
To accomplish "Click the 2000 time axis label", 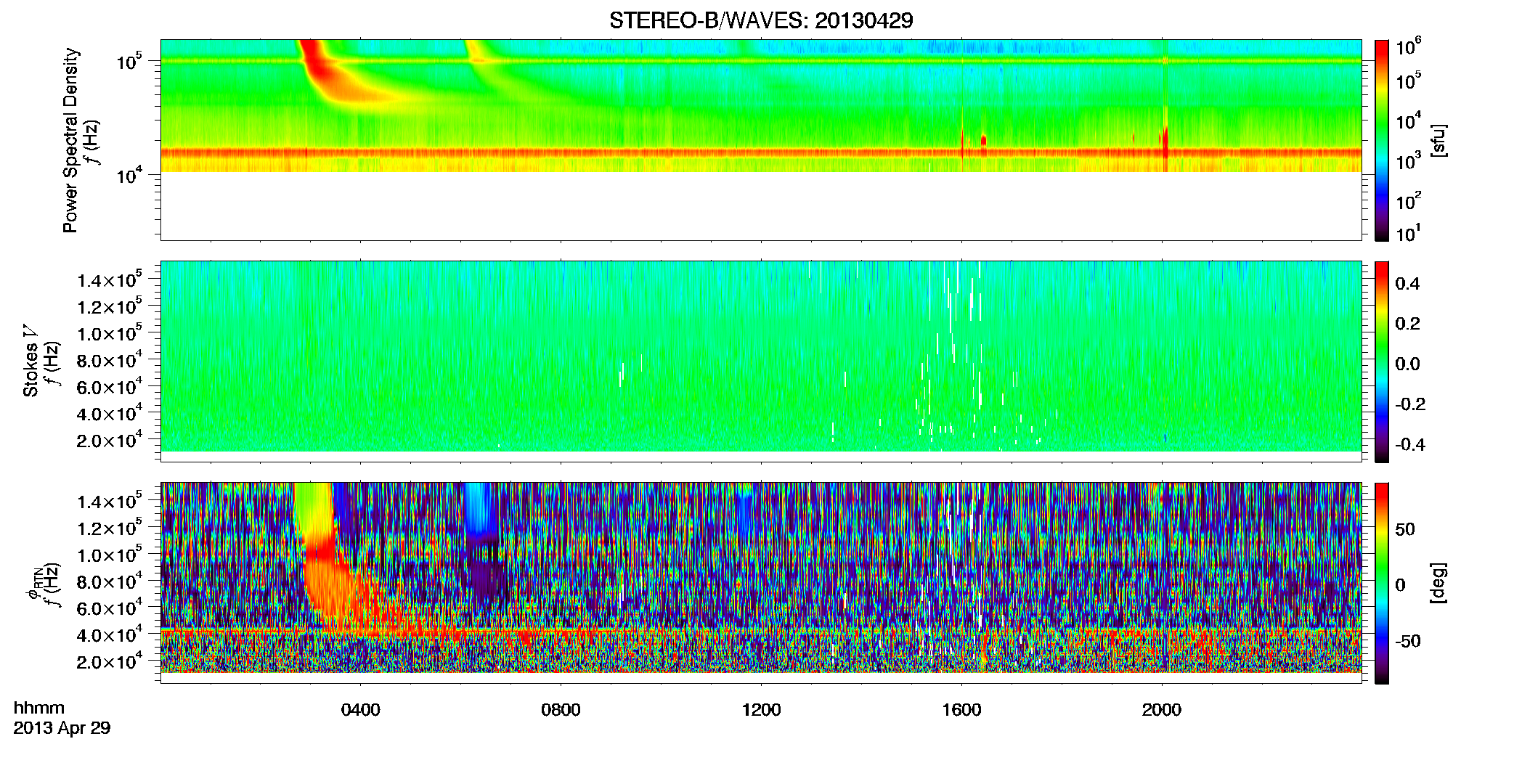I will click(1162, 710).
